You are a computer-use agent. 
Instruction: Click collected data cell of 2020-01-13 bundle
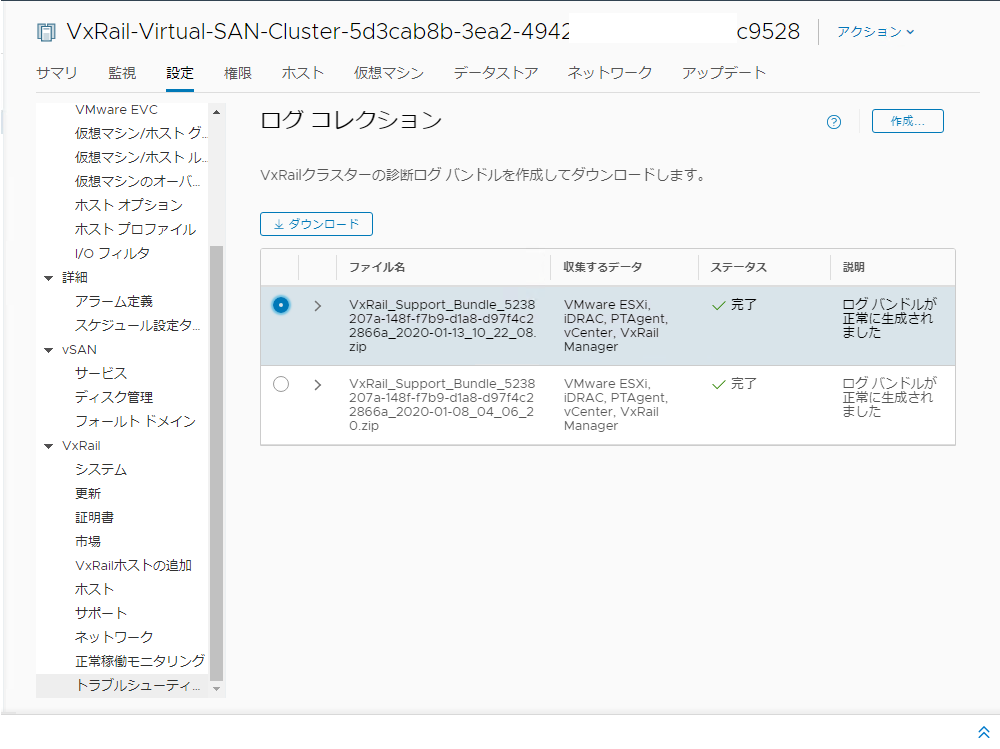616,325
